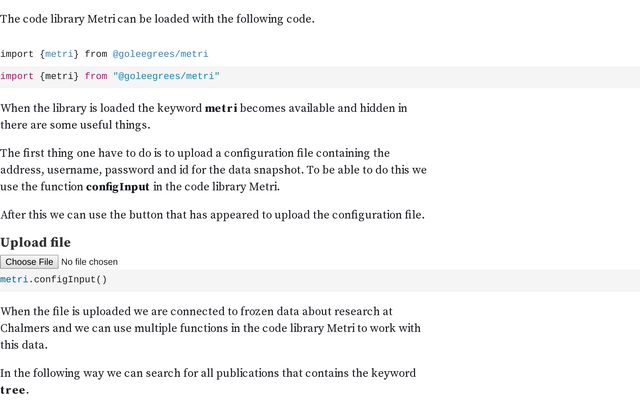Click the 'from' keyword in code cell

(x=96, y=76)
